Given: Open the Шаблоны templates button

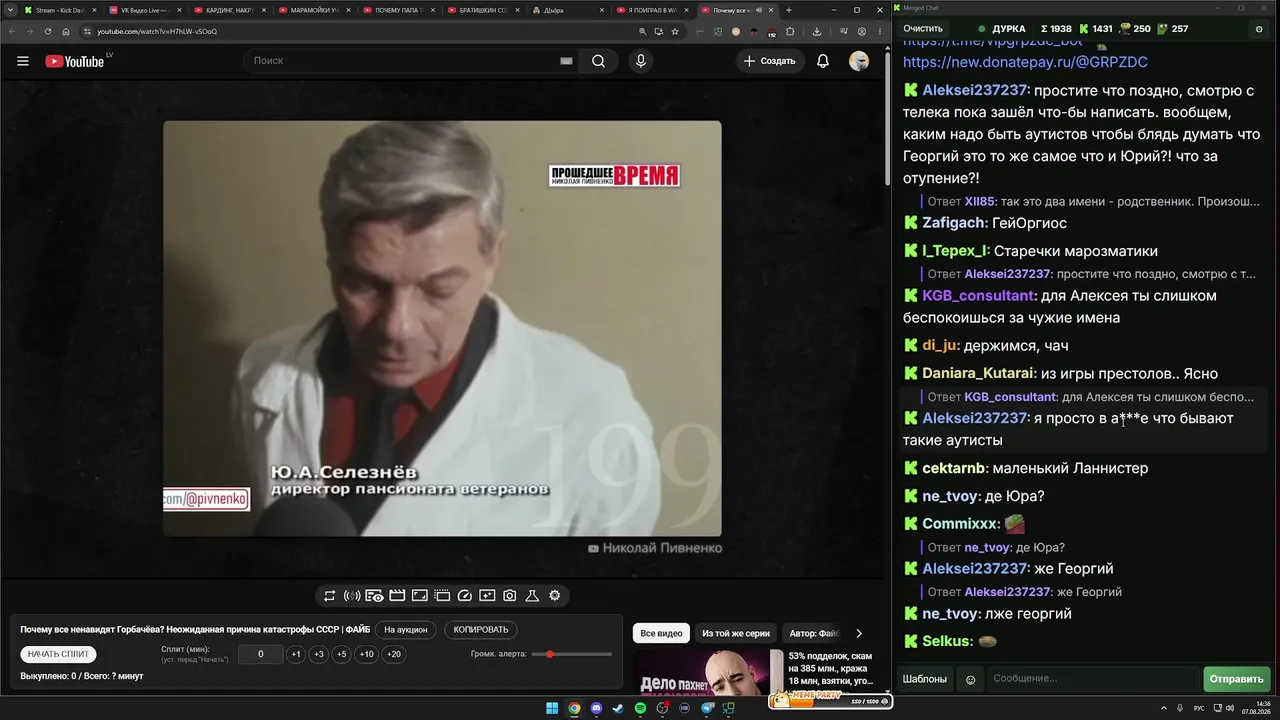Looking at the screenshot, I should pos(925,679).
